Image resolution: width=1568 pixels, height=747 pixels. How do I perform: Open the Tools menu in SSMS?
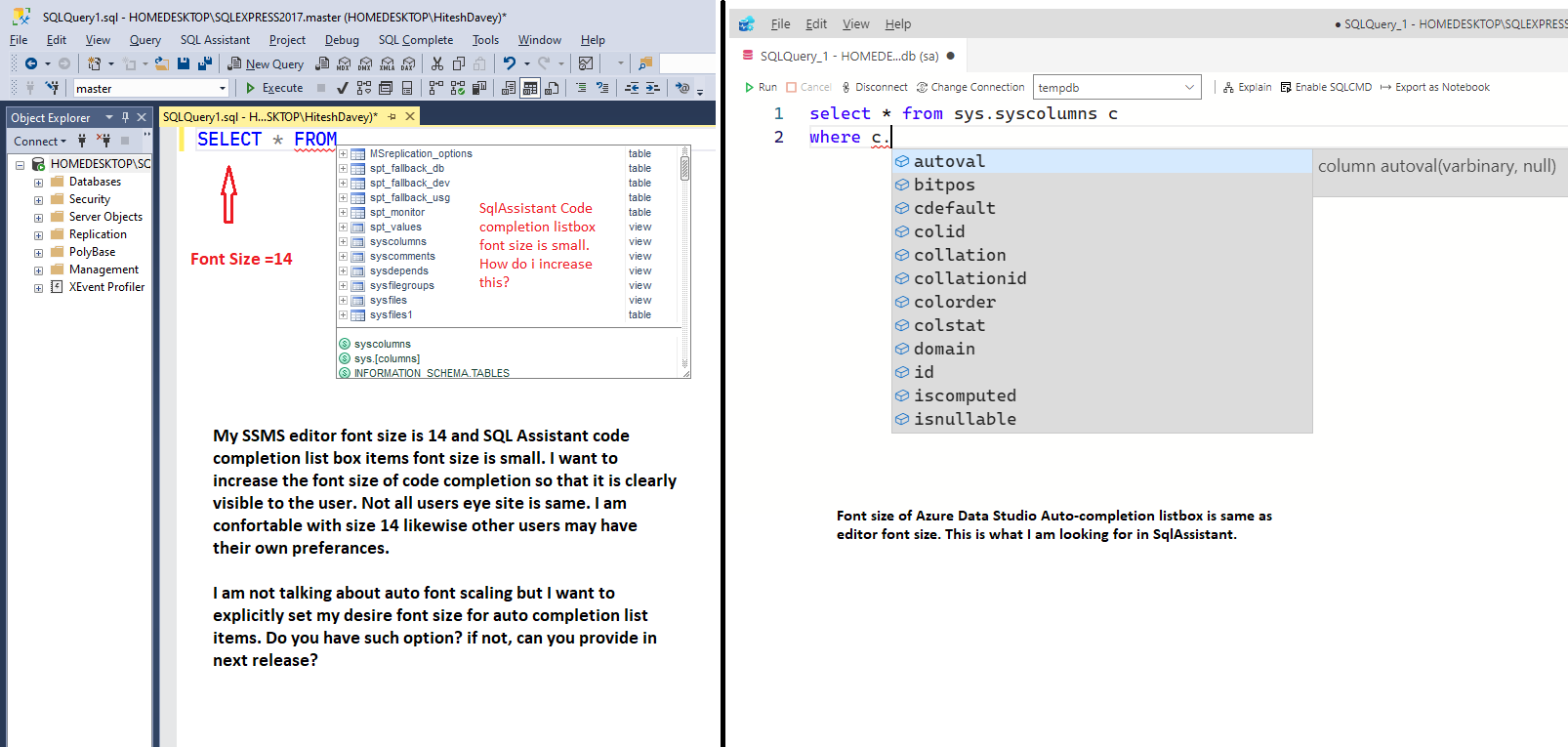(x=485, y=40)
